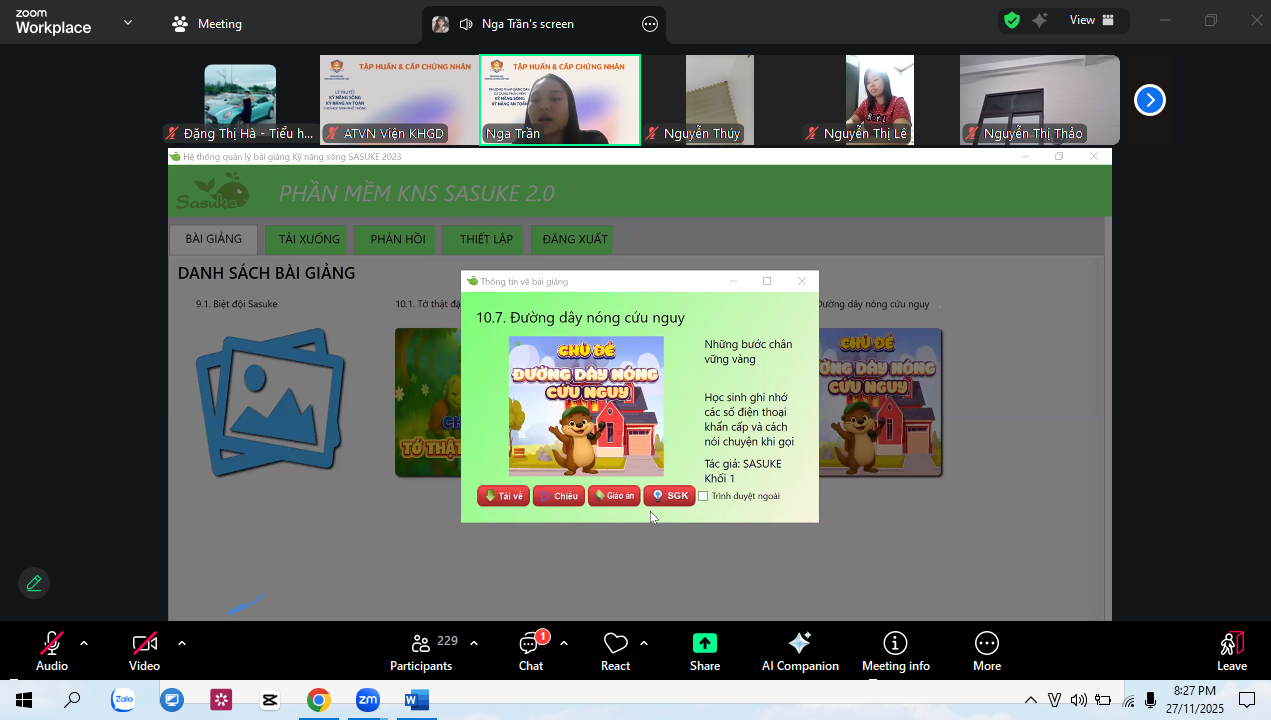This screenshot has height=720, width=1271.
Task: Open Microsoft Word from the taskbar
Action: point(416,700)
